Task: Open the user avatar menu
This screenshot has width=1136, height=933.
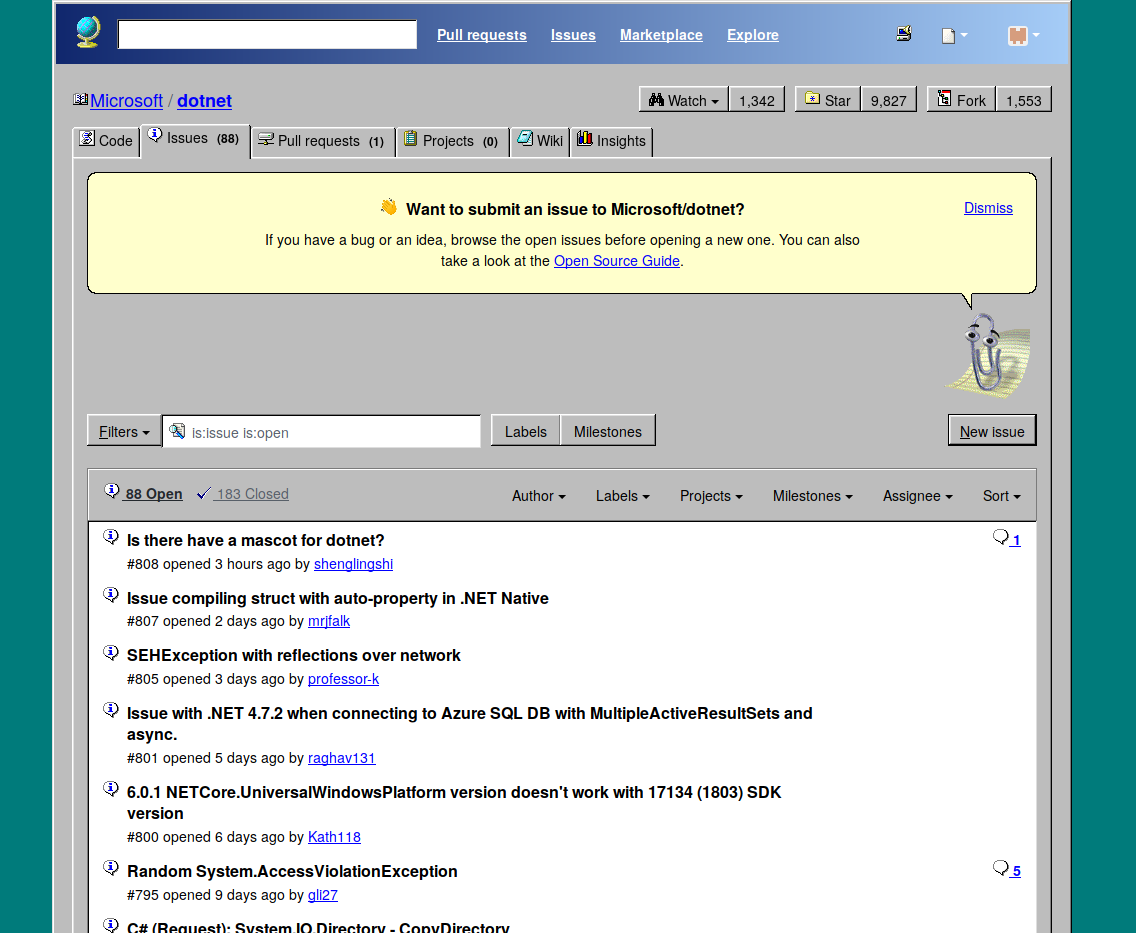Action: [x=1024, y=35]
